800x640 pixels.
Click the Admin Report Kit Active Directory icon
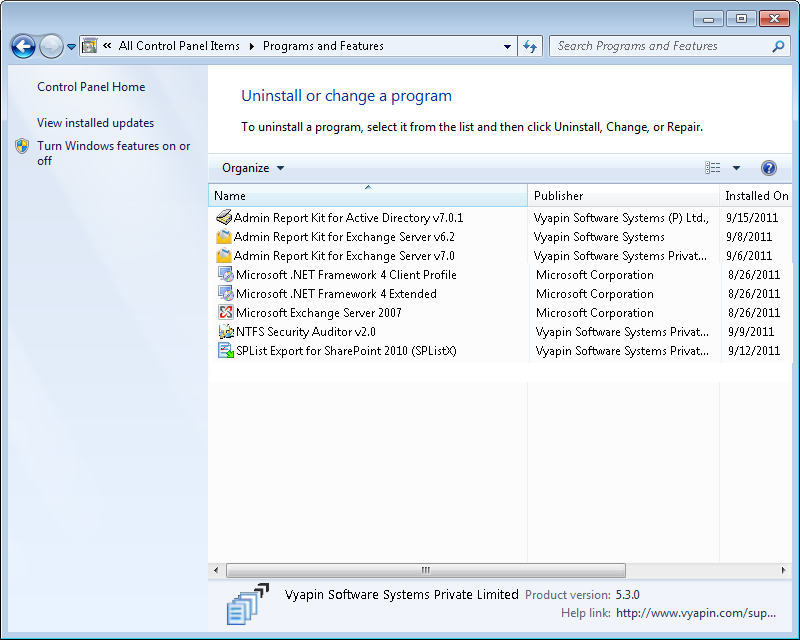223,218
